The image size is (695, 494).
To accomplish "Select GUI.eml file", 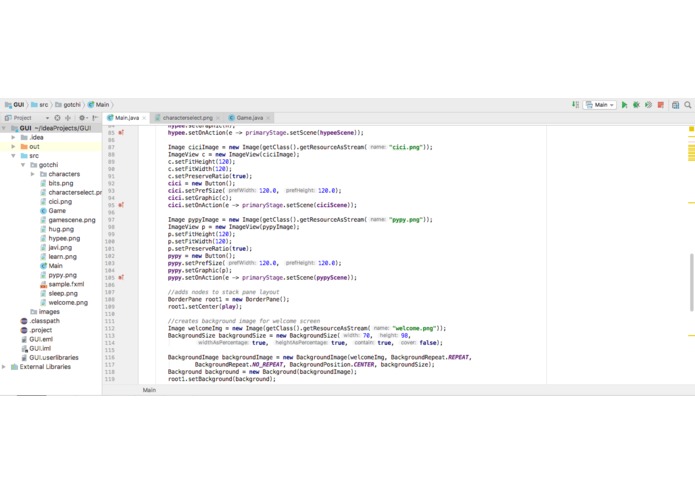I will pyautogui.click(x=37, y=339).
